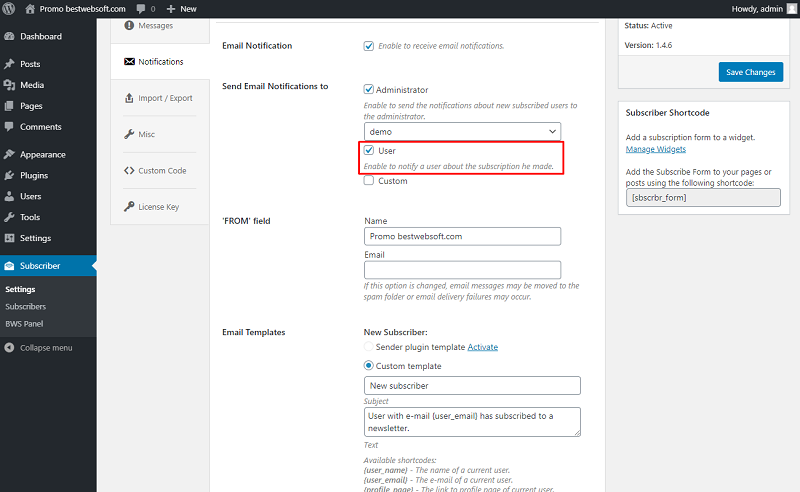Uncheck the User notification checkbox
Viewport: 800px width, 492px height.
pos(368,150)
